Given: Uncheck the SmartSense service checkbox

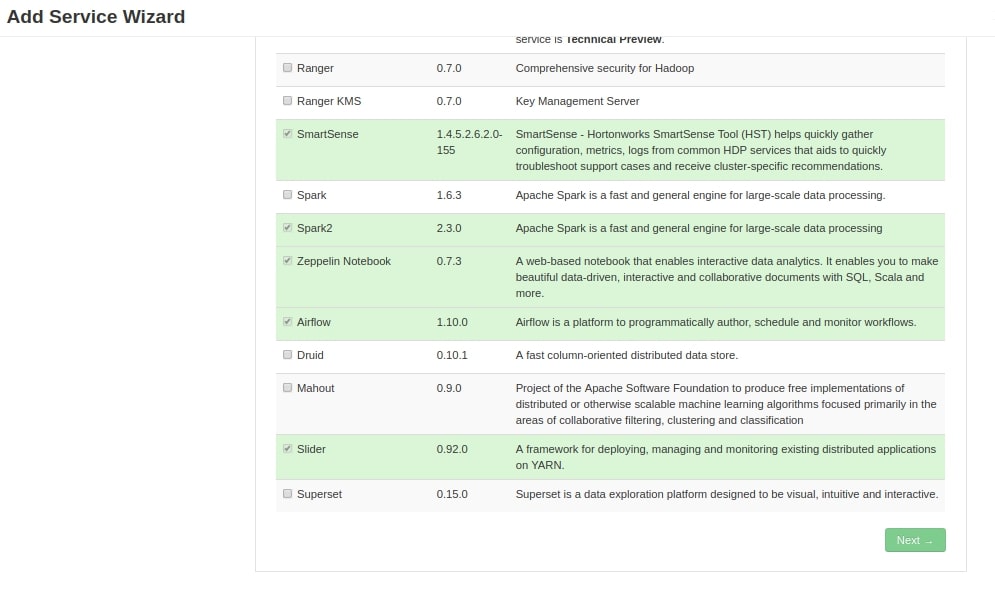Looking at the screenshot, I should pos(287,134).
